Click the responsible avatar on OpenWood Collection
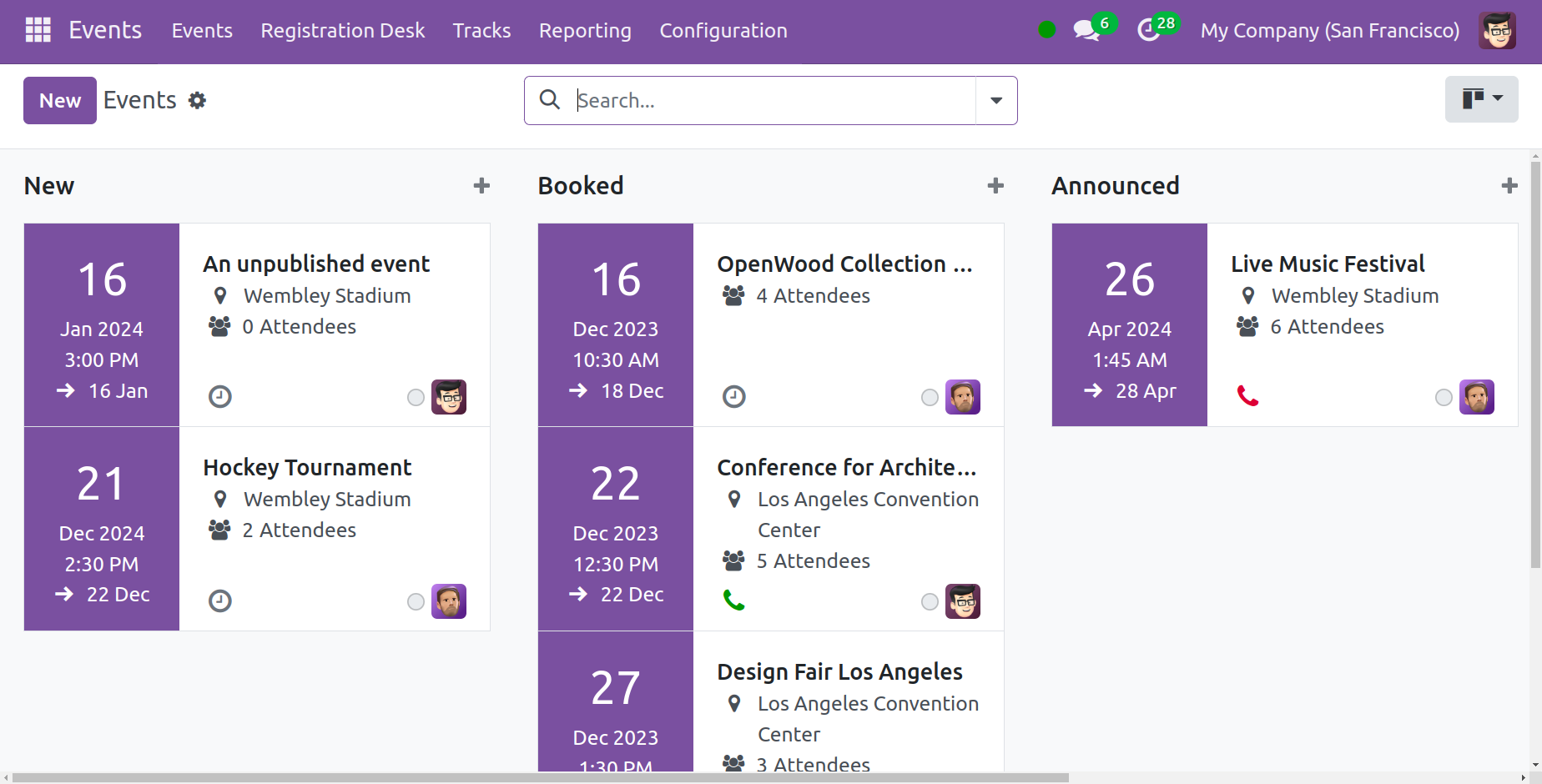The height and width of the screenshot is (784, 1542). click(963, 397)
